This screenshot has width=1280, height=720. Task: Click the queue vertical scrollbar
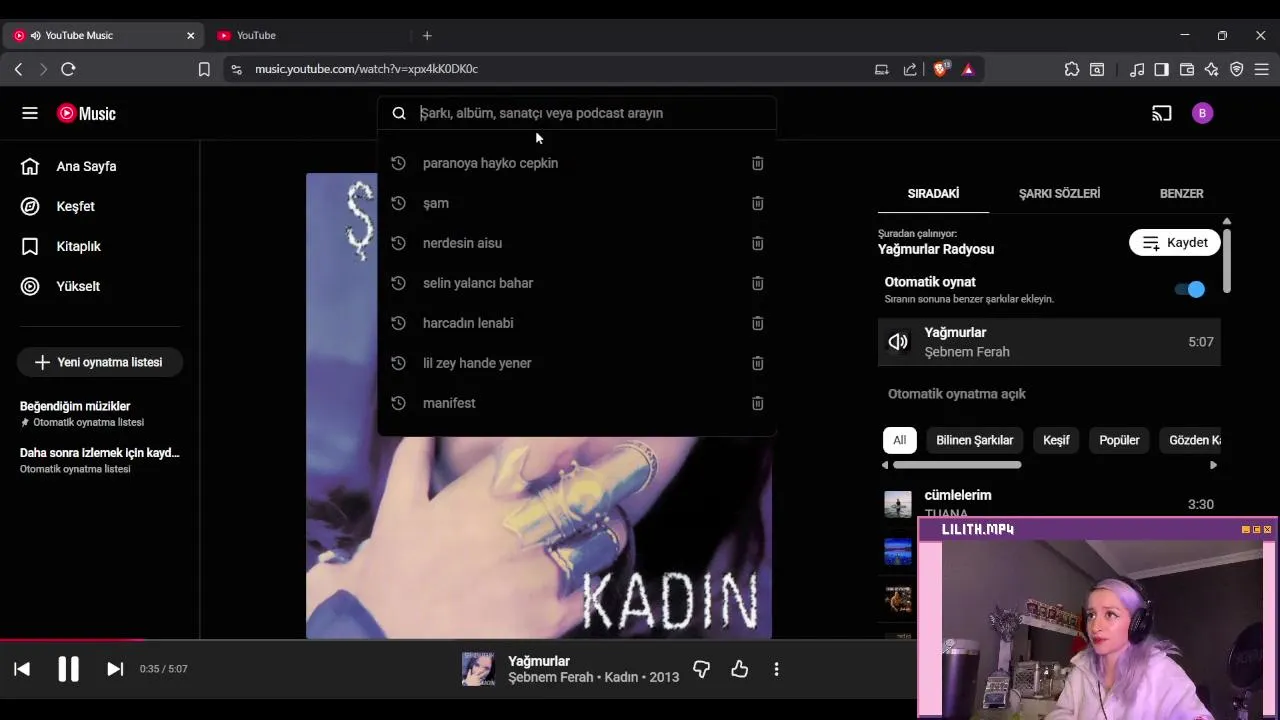pos(1226,260)
